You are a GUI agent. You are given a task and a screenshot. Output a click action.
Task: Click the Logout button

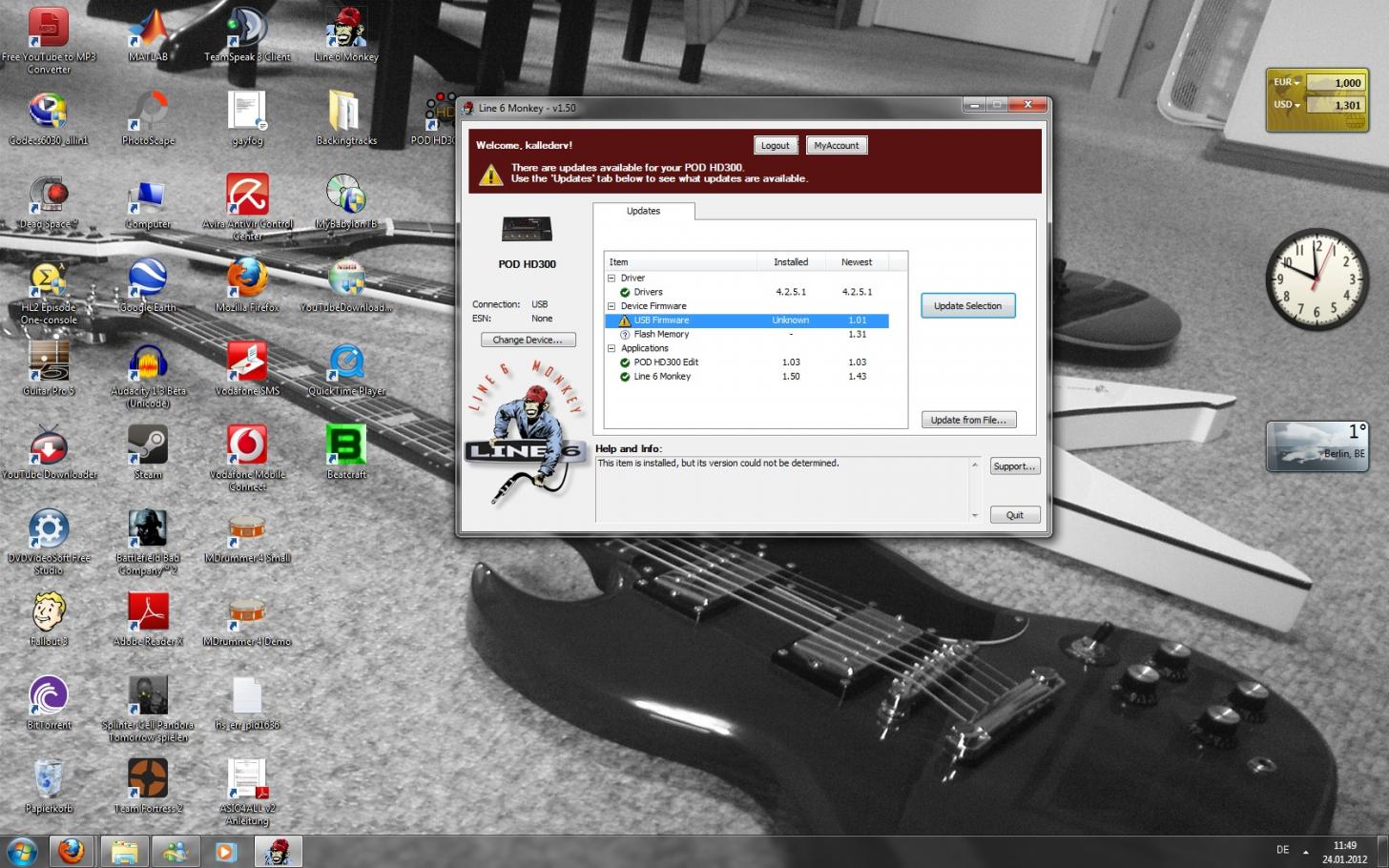coord(776,146)
